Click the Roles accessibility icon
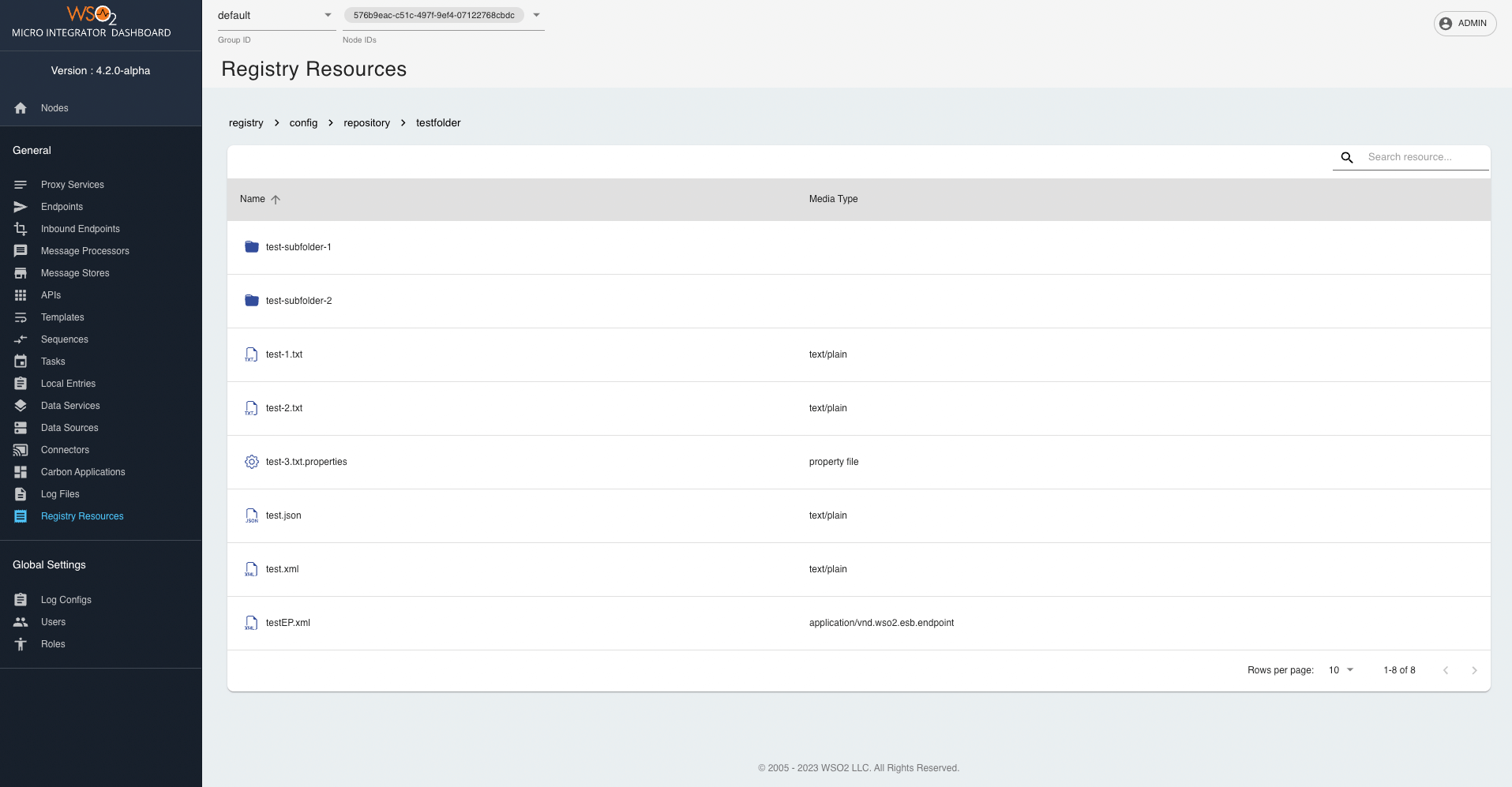The width and height of the screenshot is (1512, 787). coord(21,644)
